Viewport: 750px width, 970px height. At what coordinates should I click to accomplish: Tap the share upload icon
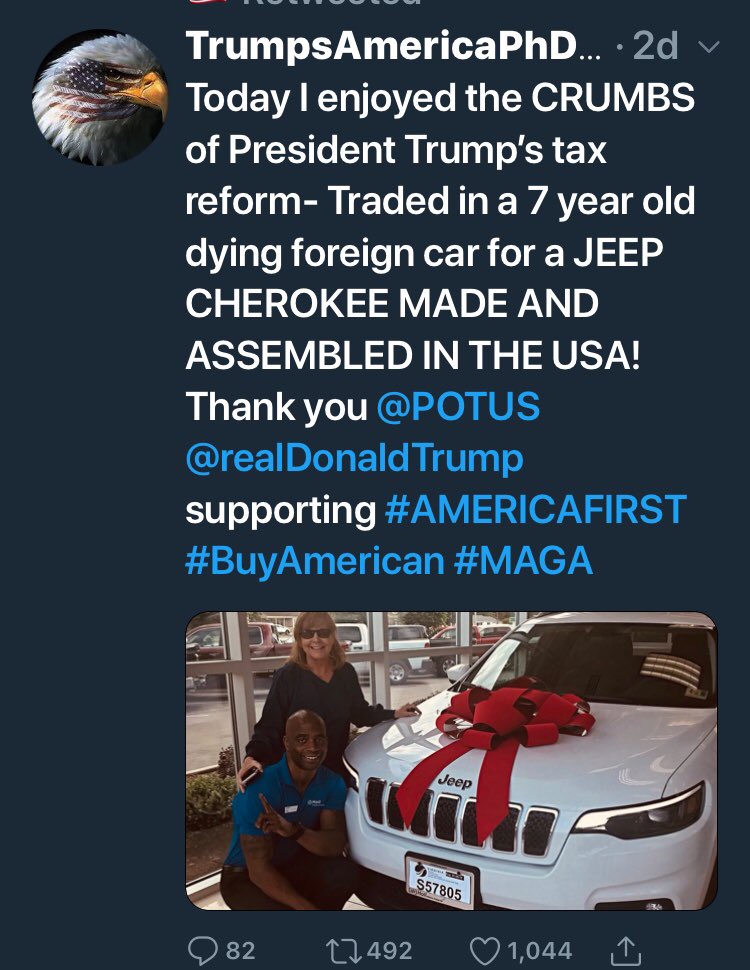coord(626,950)
